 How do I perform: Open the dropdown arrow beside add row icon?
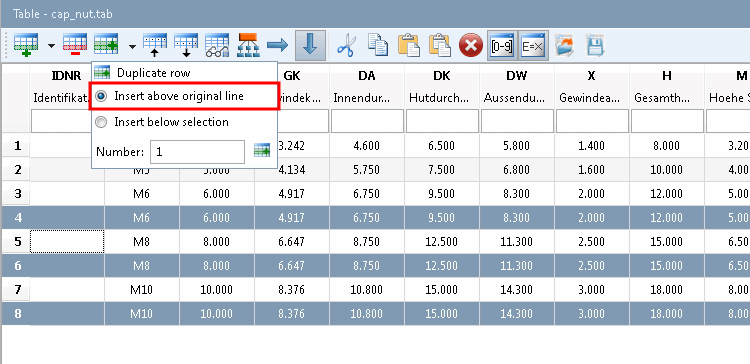51,46
